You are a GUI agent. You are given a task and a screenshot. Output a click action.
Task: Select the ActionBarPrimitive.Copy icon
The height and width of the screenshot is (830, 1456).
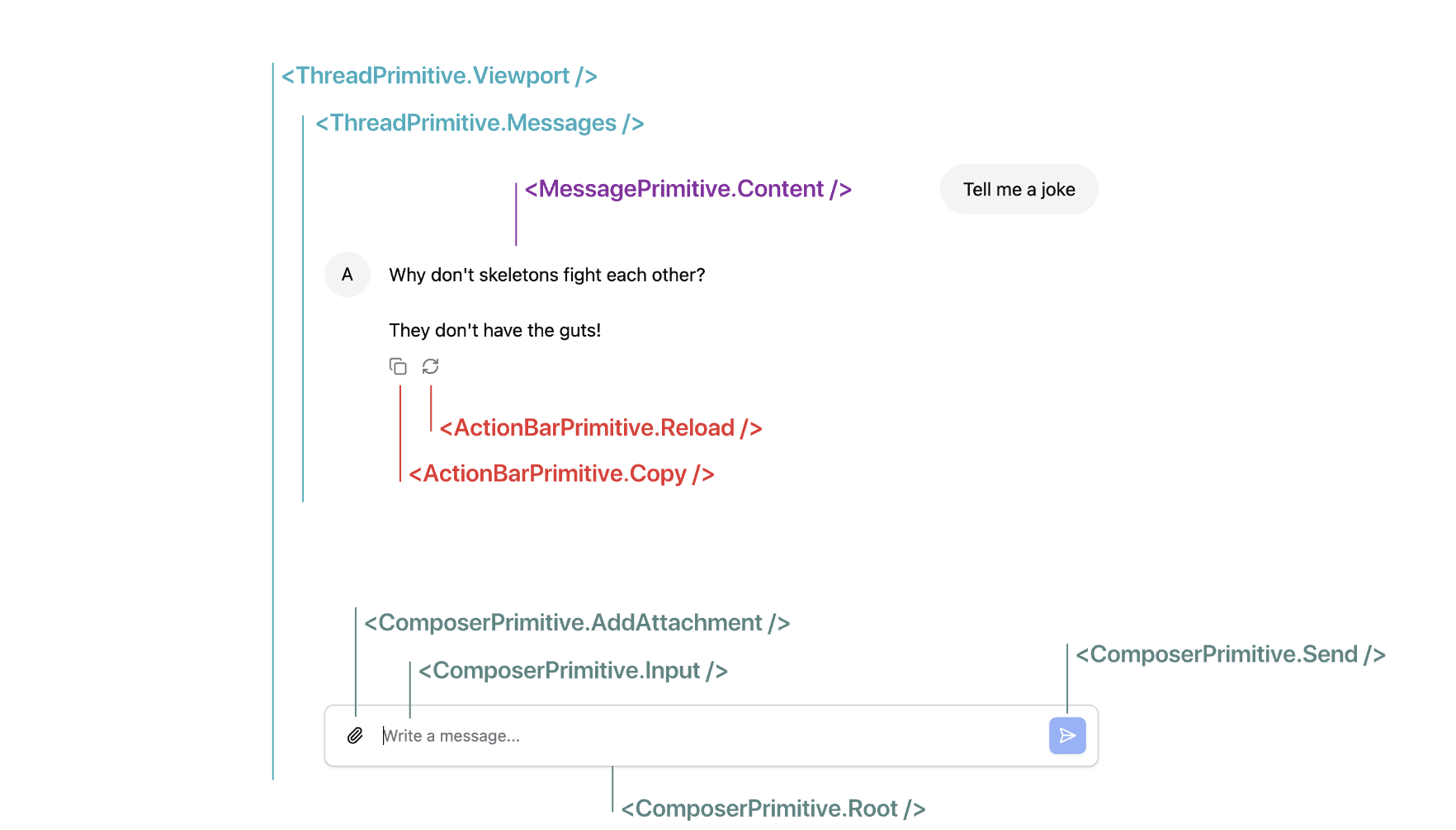coord(398,366)
